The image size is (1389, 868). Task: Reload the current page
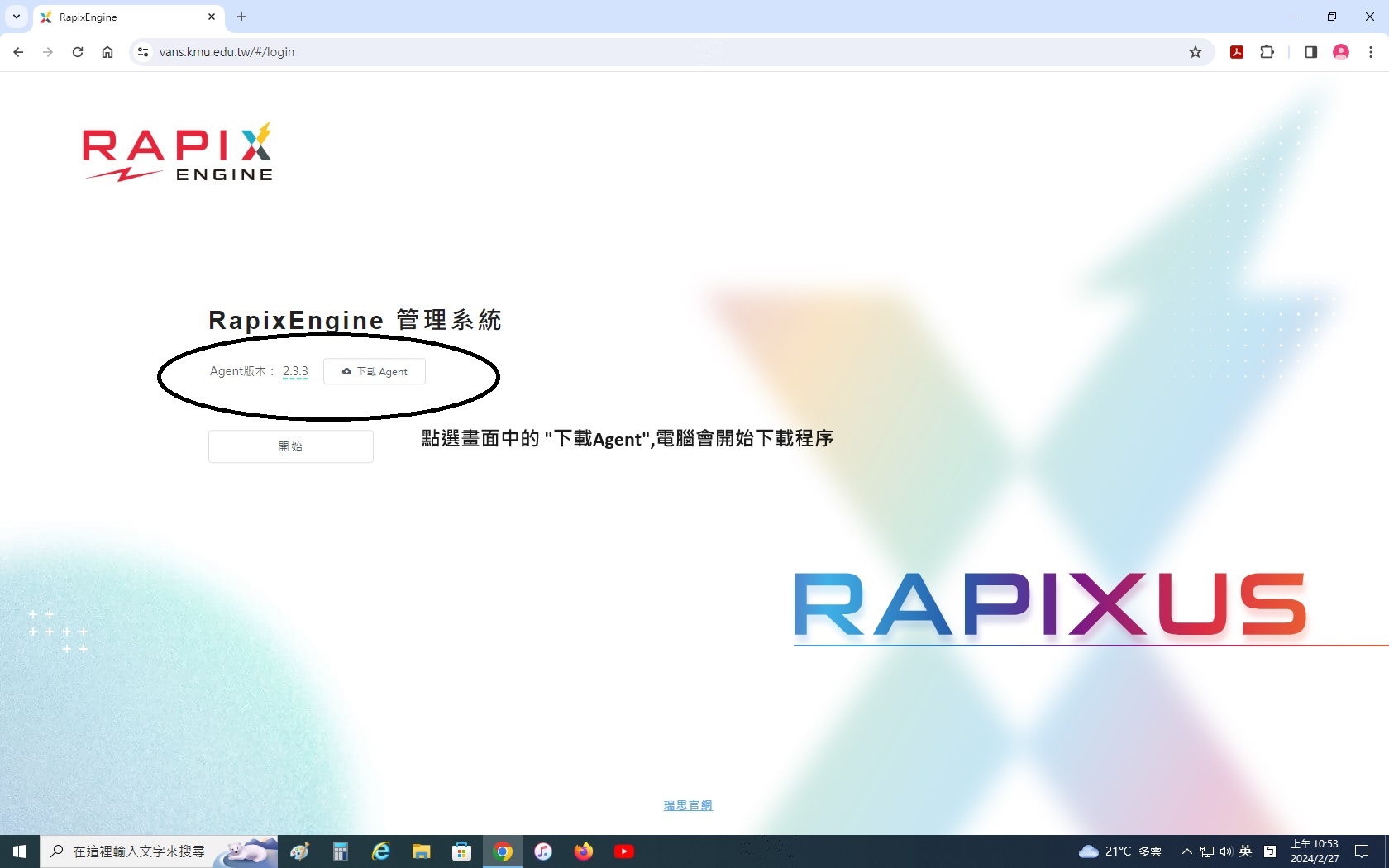click(78, 52)
